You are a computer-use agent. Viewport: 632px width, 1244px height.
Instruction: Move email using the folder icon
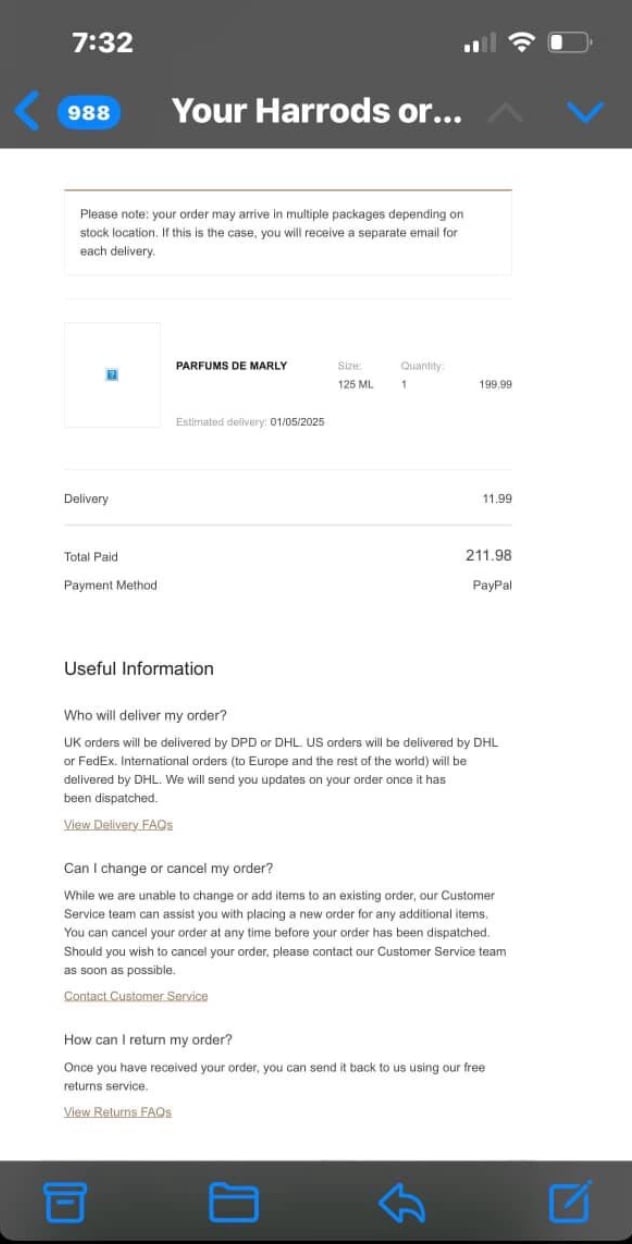233,1202
